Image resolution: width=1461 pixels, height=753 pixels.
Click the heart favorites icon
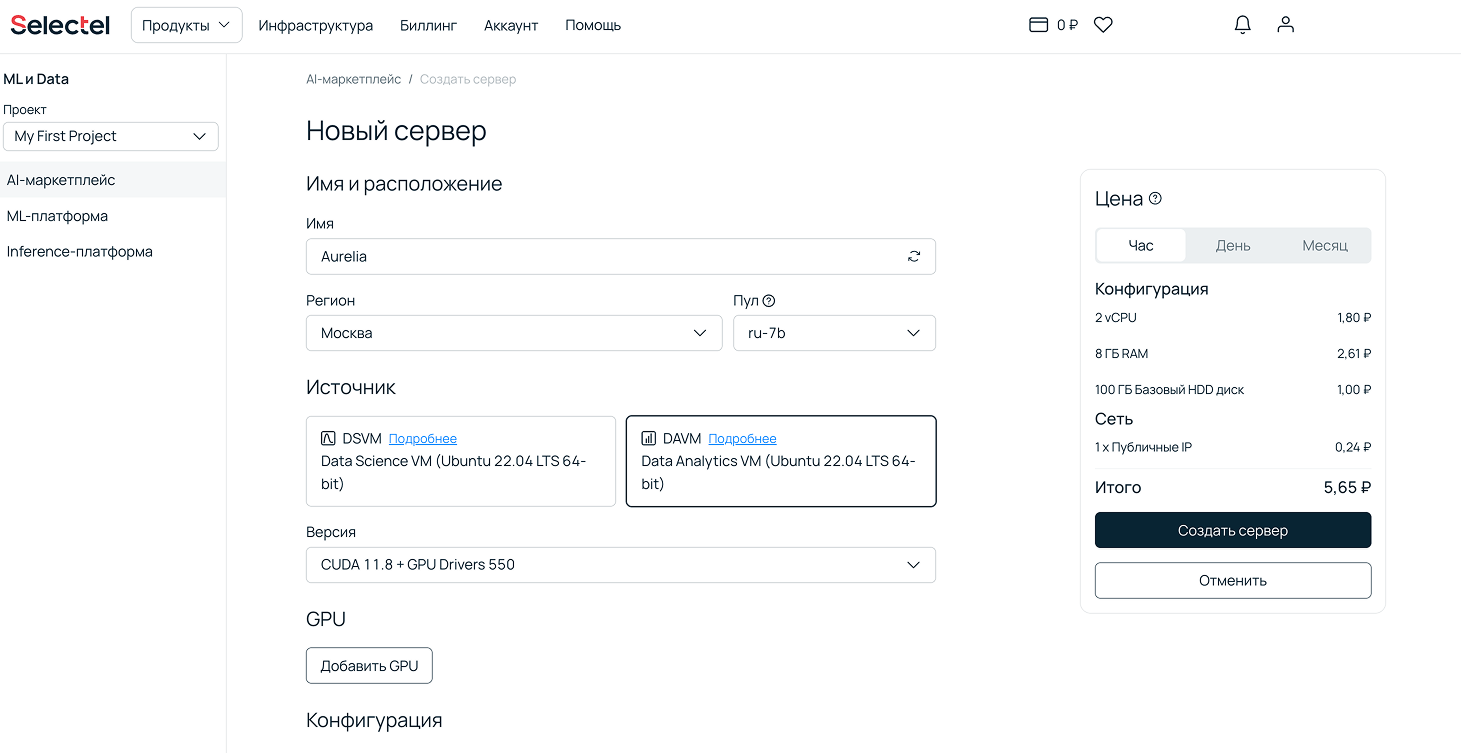(x=1103, y=25)
